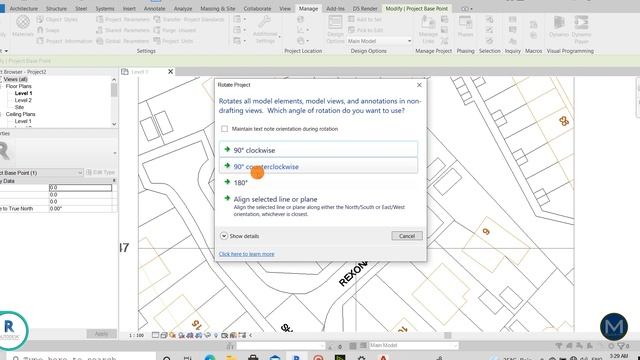
Task: Select Site floor plan in browser
Action: click(20, 107)
